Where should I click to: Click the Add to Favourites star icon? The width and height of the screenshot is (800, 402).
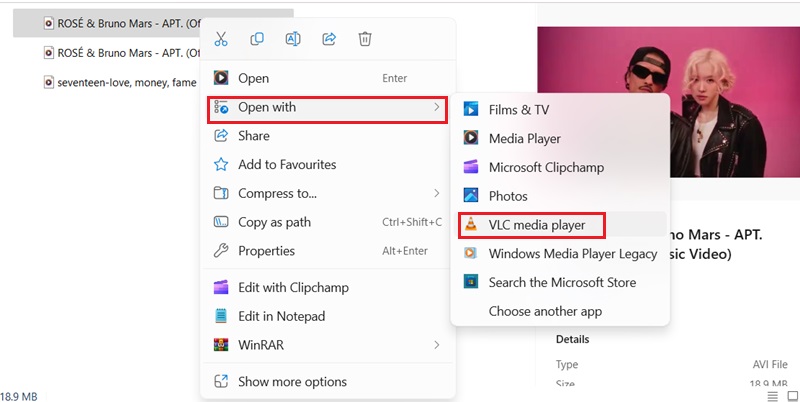[221, 164]
